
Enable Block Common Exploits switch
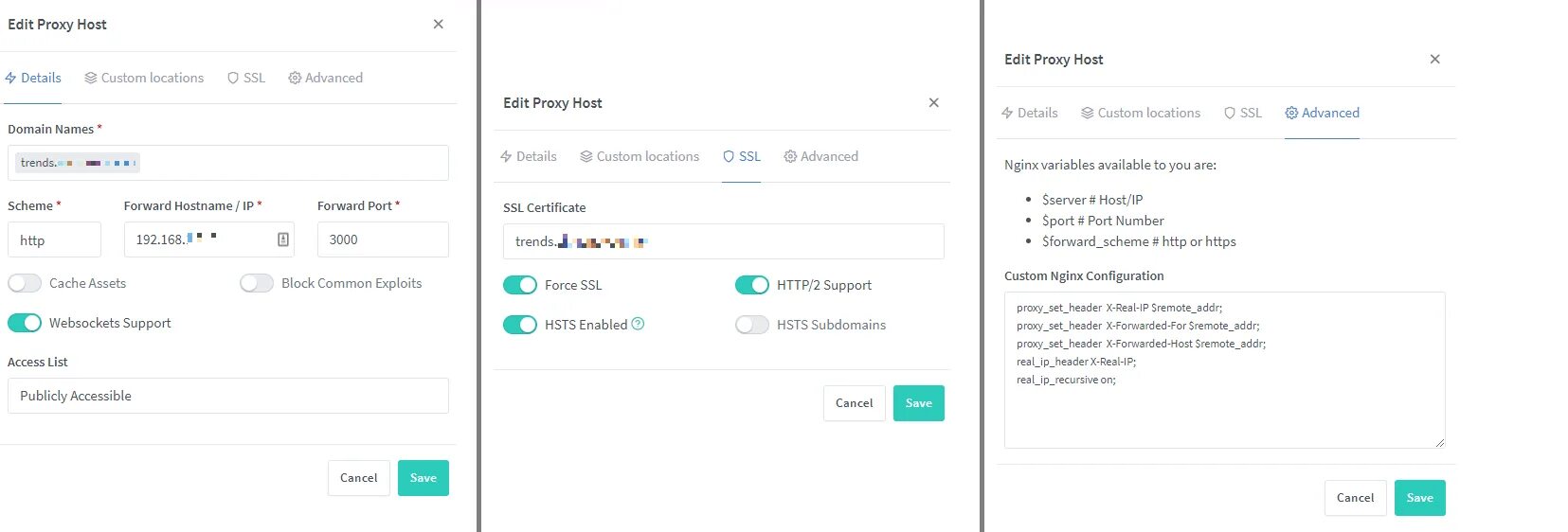click(x=257, y=283)
